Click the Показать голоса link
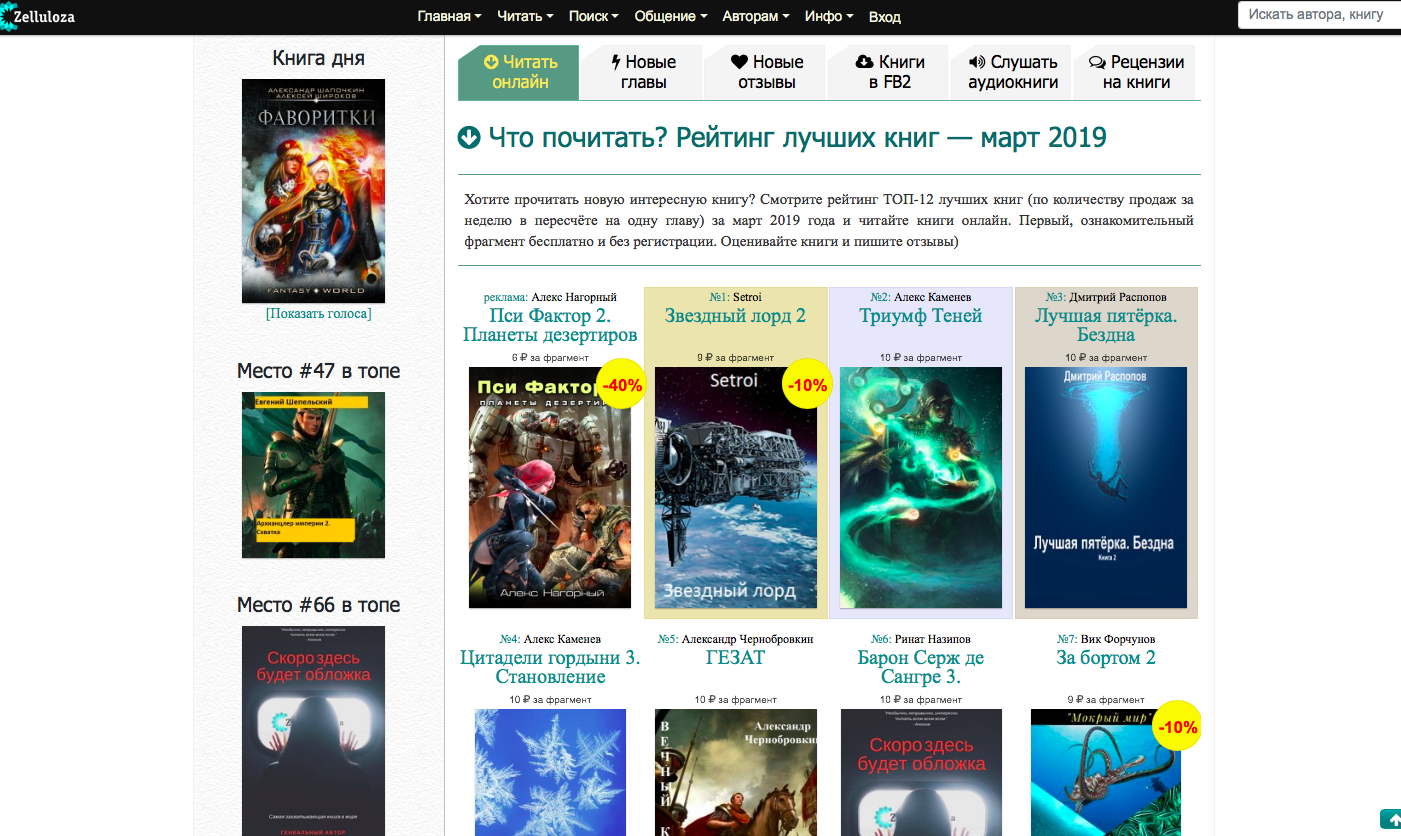This screenshot has width=1401, height=836. 319,314
